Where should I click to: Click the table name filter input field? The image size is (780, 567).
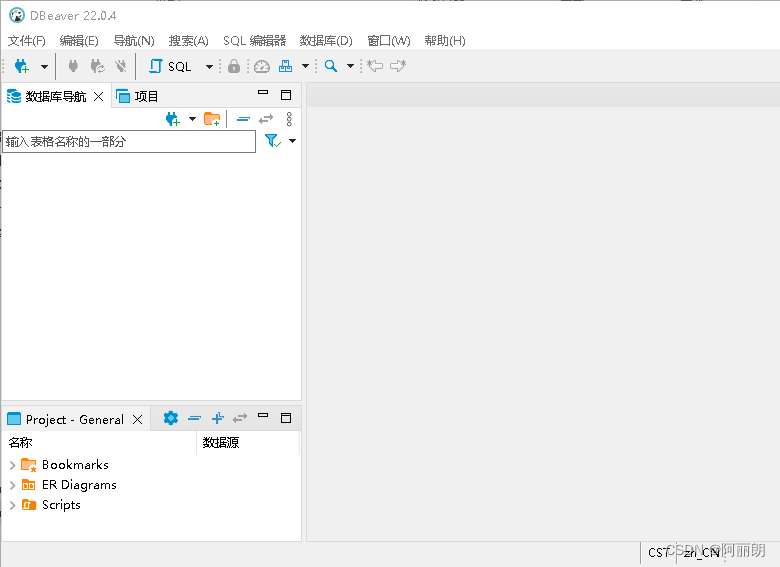[129, 142]
